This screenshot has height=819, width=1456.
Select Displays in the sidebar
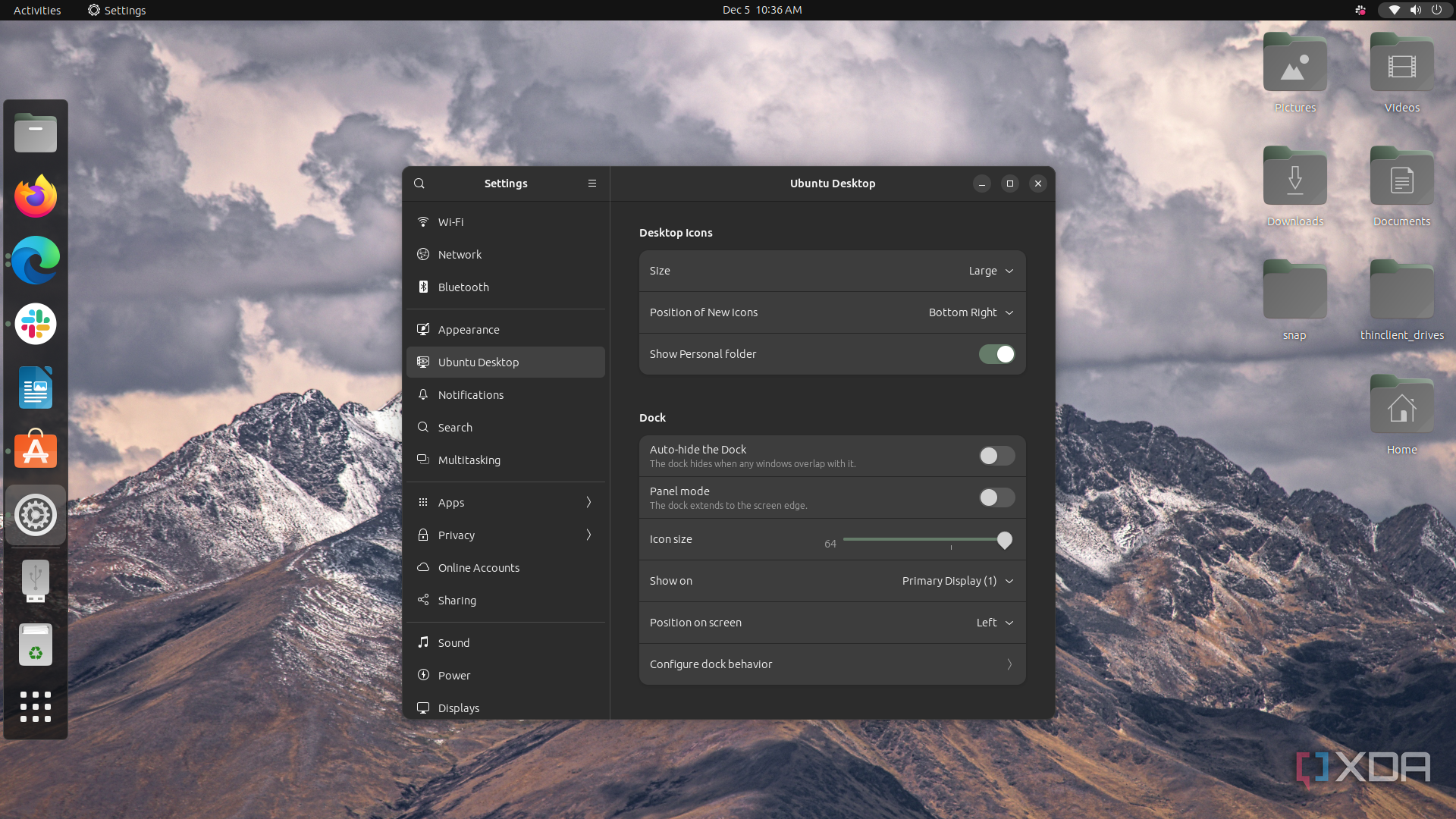[x=506, y=708]
